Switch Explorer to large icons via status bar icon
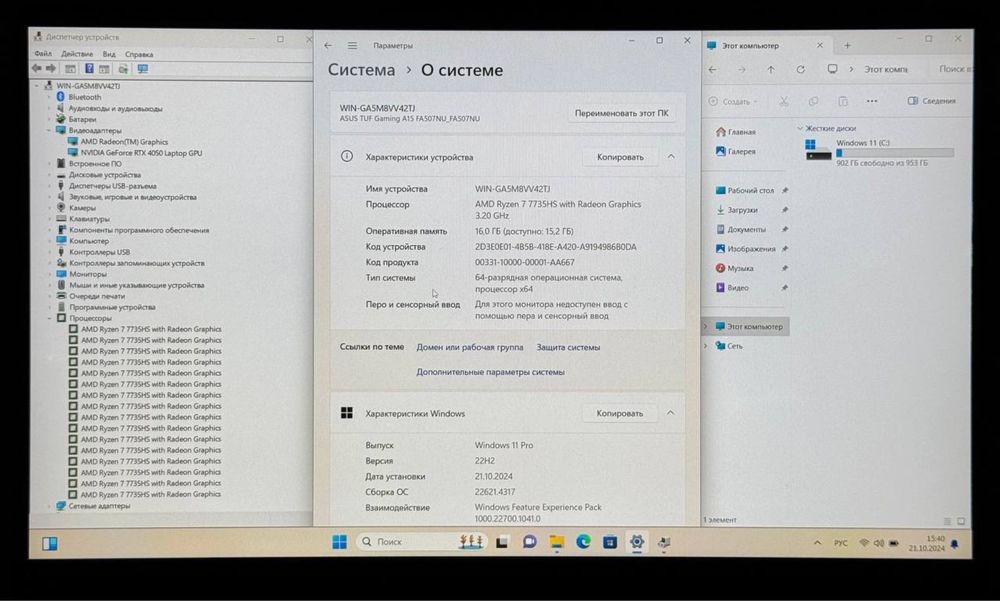This screenshot has width=1000, height=601. 961,521
